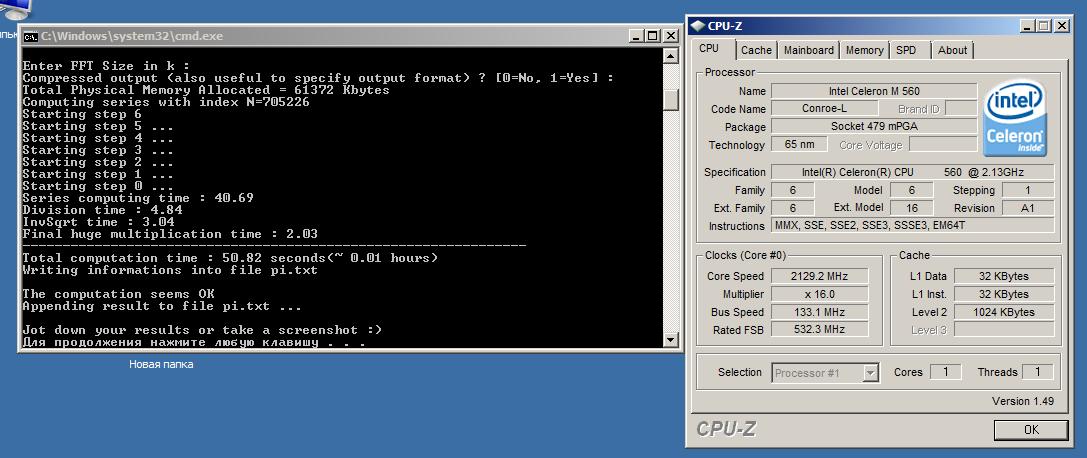Open the About tab
The image size is (1087, 458).
point(953,50)
